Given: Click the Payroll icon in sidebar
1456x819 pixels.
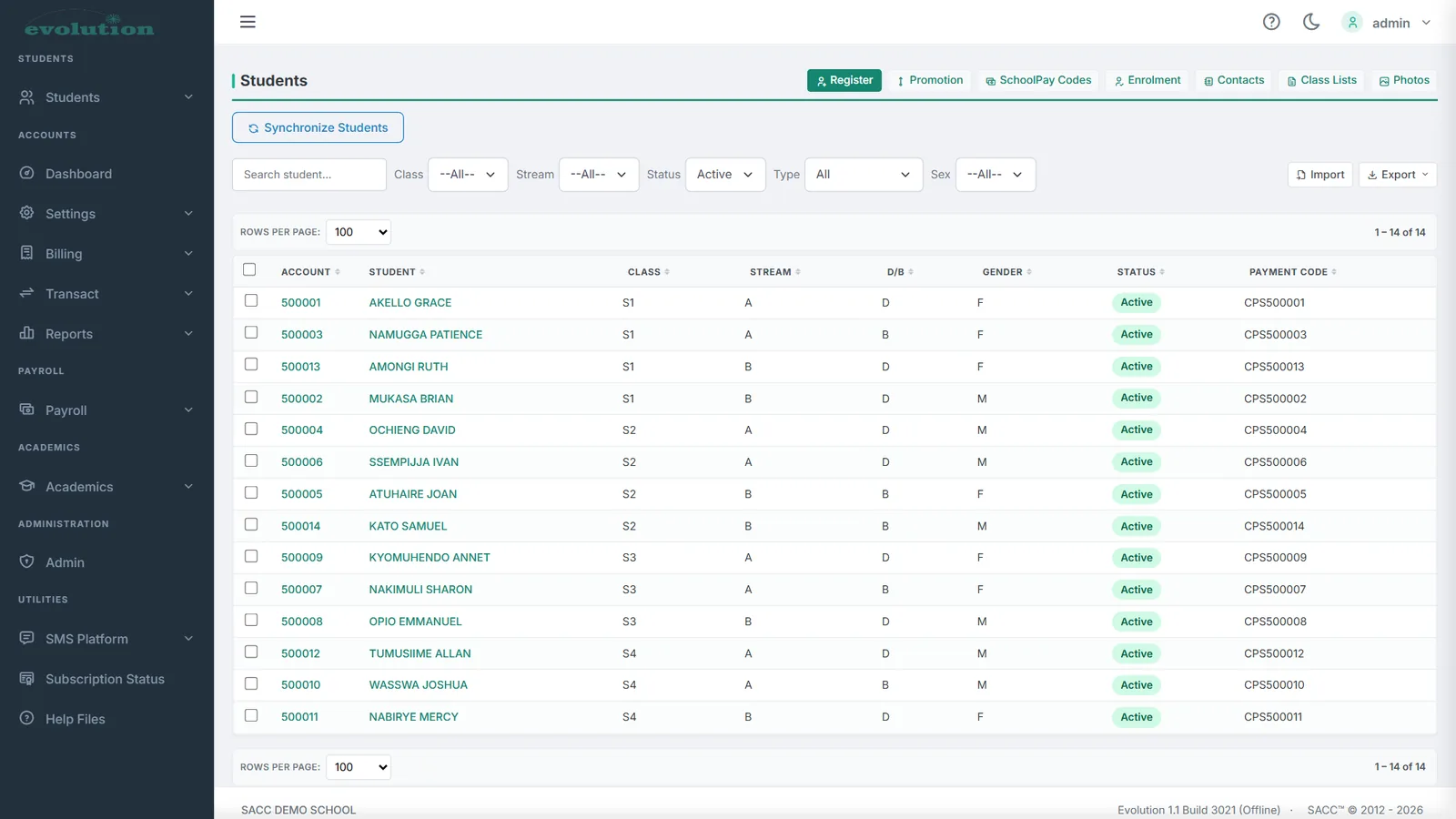Looking at the screenshot, I should pyautogui.click(x=27, y=409).
